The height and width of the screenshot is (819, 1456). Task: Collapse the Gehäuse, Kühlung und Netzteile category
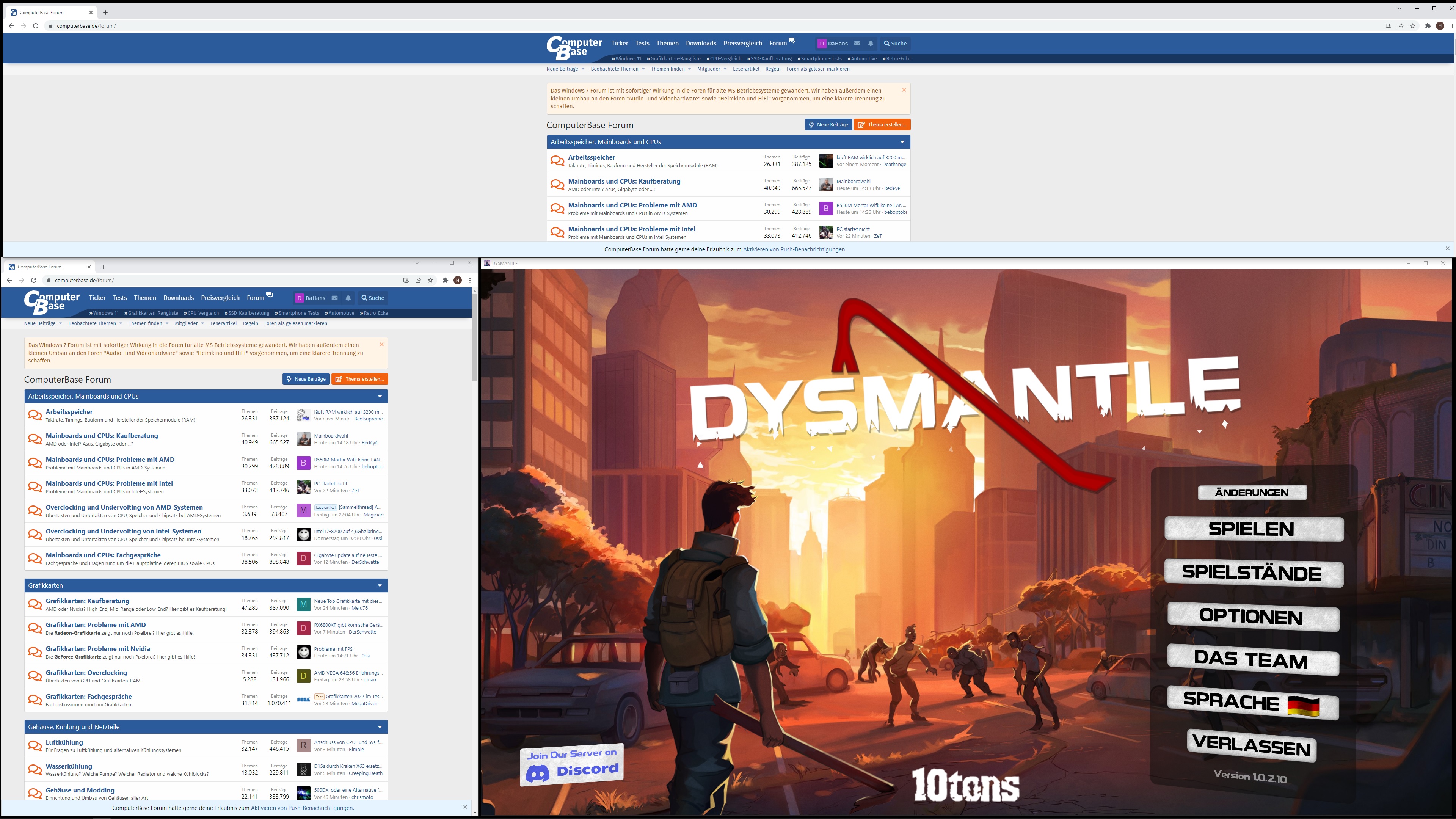(x=380, y=727)
